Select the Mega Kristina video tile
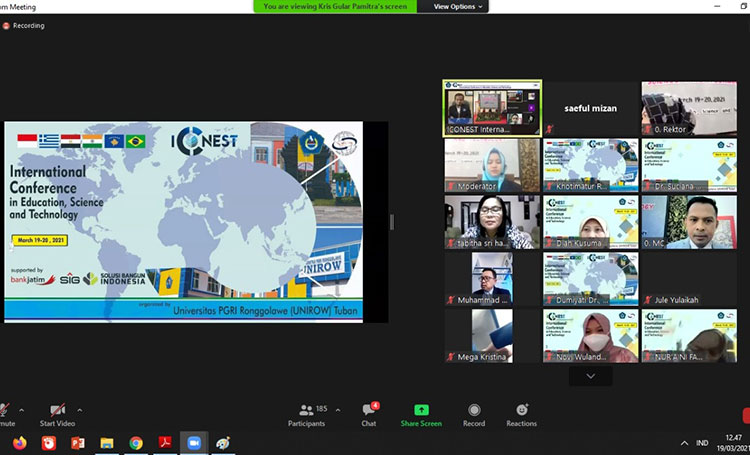This screenshot has width=750, height=455. tap(492, 336)
